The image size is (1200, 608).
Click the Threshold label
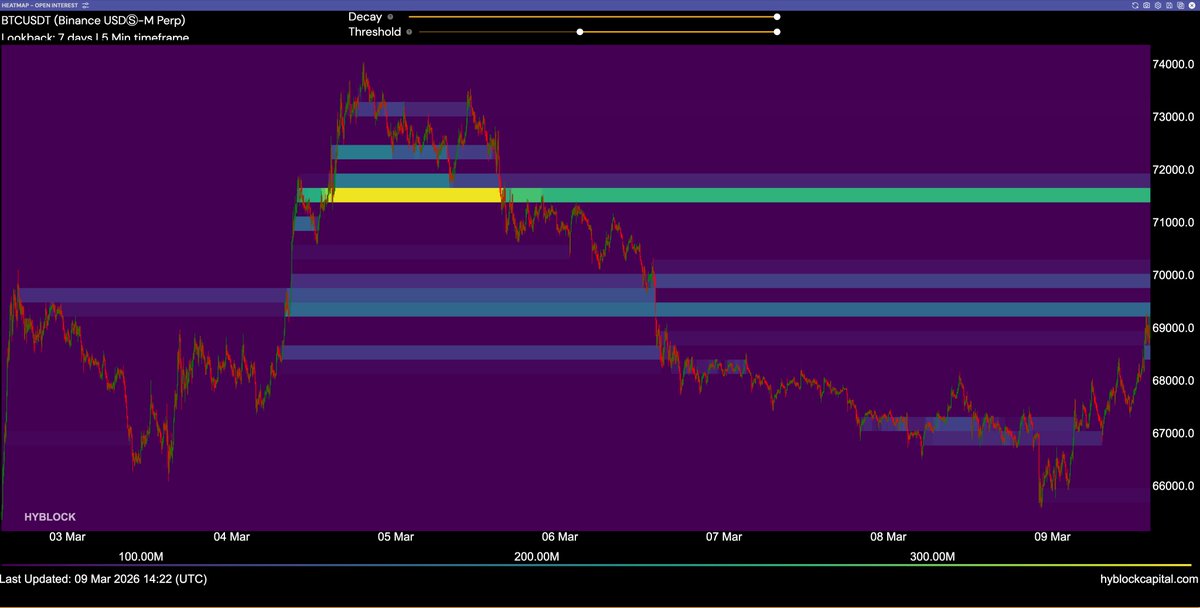tap(375, 32)
